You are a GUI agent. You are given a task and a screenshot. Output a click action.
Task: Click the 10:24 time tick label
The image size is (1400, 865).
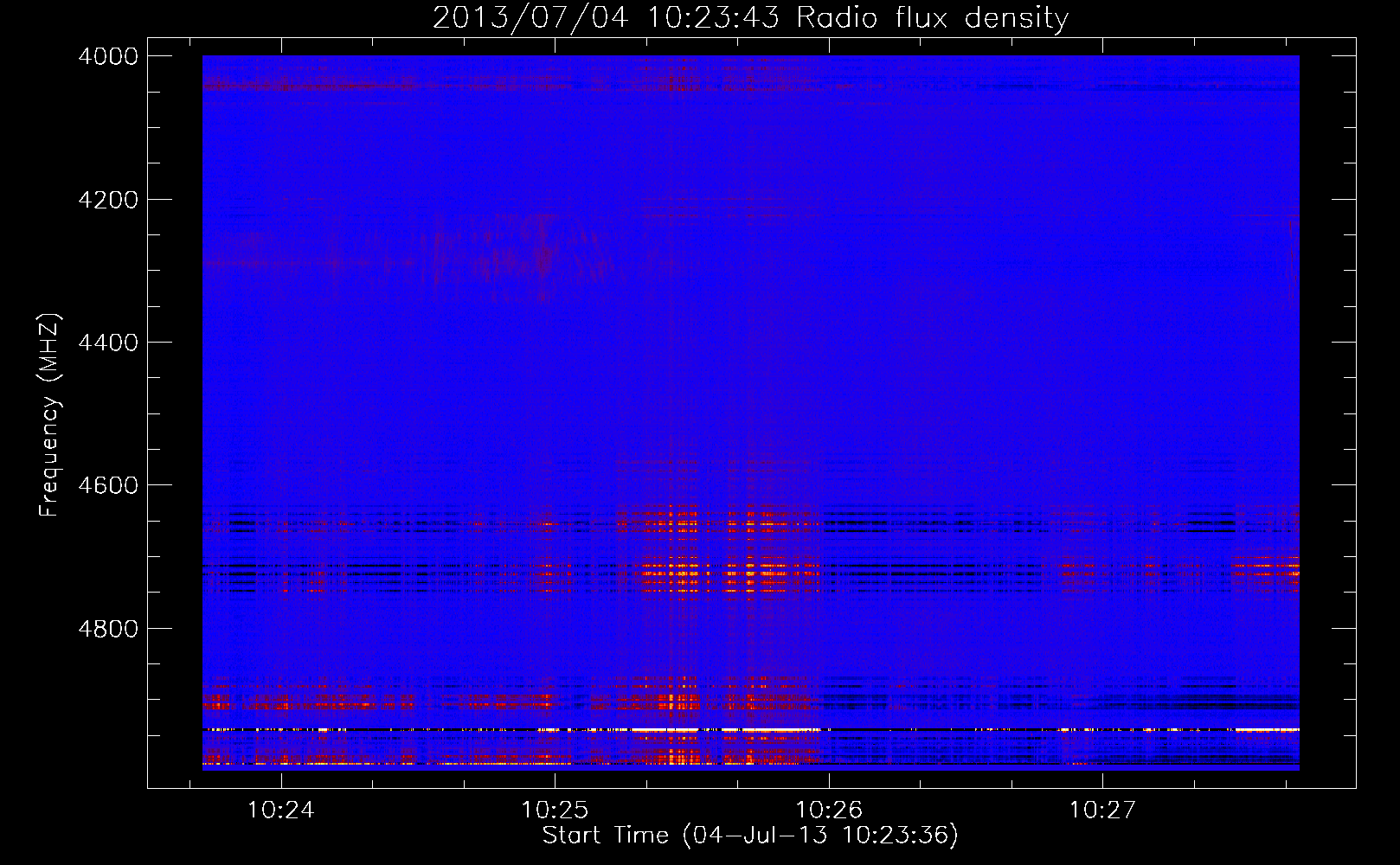tap(280, 811)
